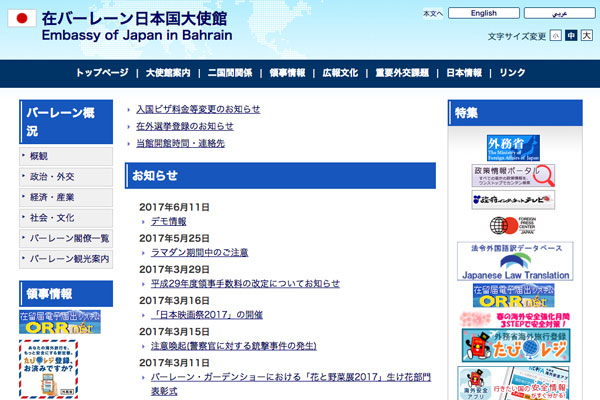Open the 海外安全アプリ banner
The image size is (600, 400).
[x=513, y=383]
